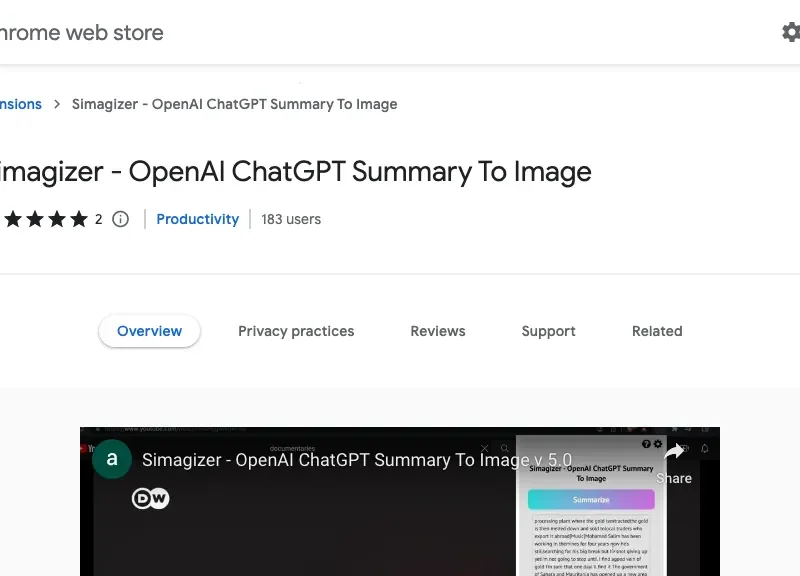The height and width of the screenshot is (576, 800).
Task: Click the Summarize button in the video preview
Action: point(591,499)
